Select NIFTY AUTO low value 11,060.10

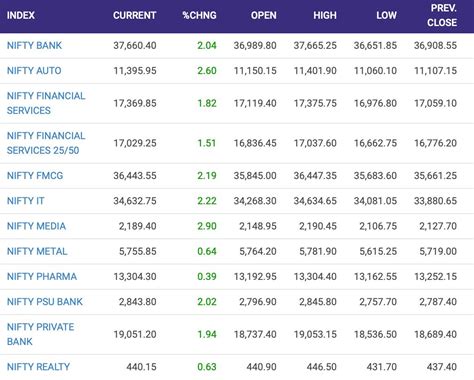(375, 71)
